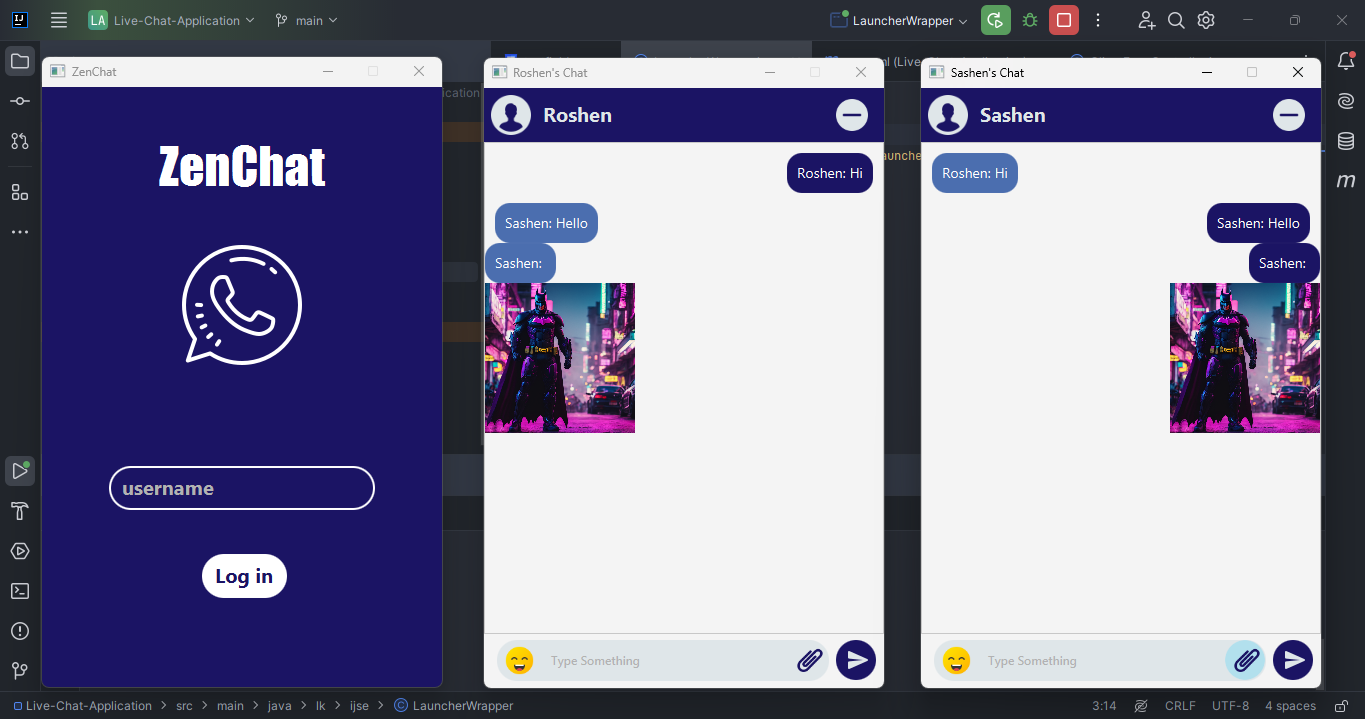Click the emoji icon in Roshen's chat
This screenshot has height=719, width=1365.
coord(519,661)
